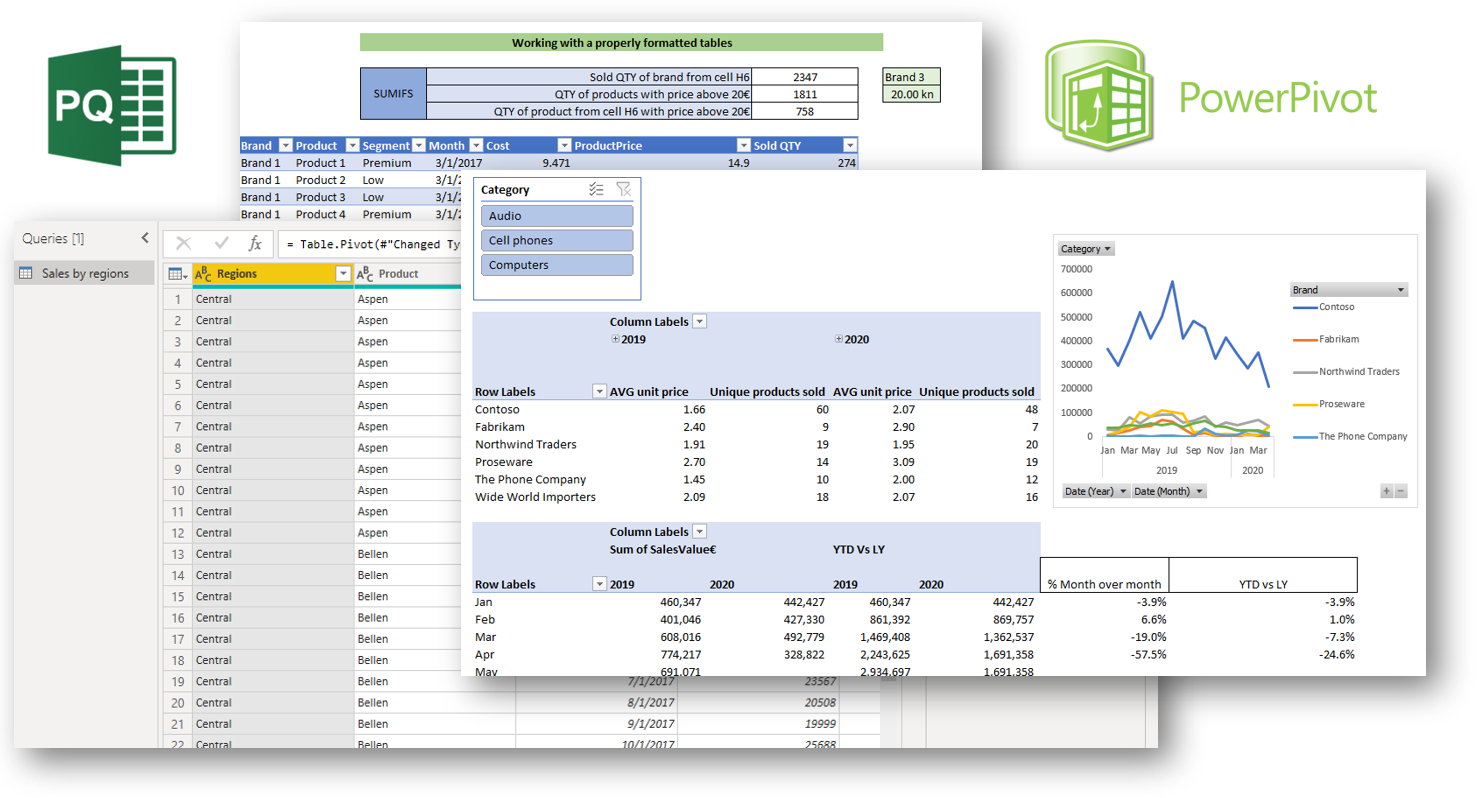The width and height of the screenshot is (1477, 798).
Task: Click the green PQ Excel logo
Action: 112,105
